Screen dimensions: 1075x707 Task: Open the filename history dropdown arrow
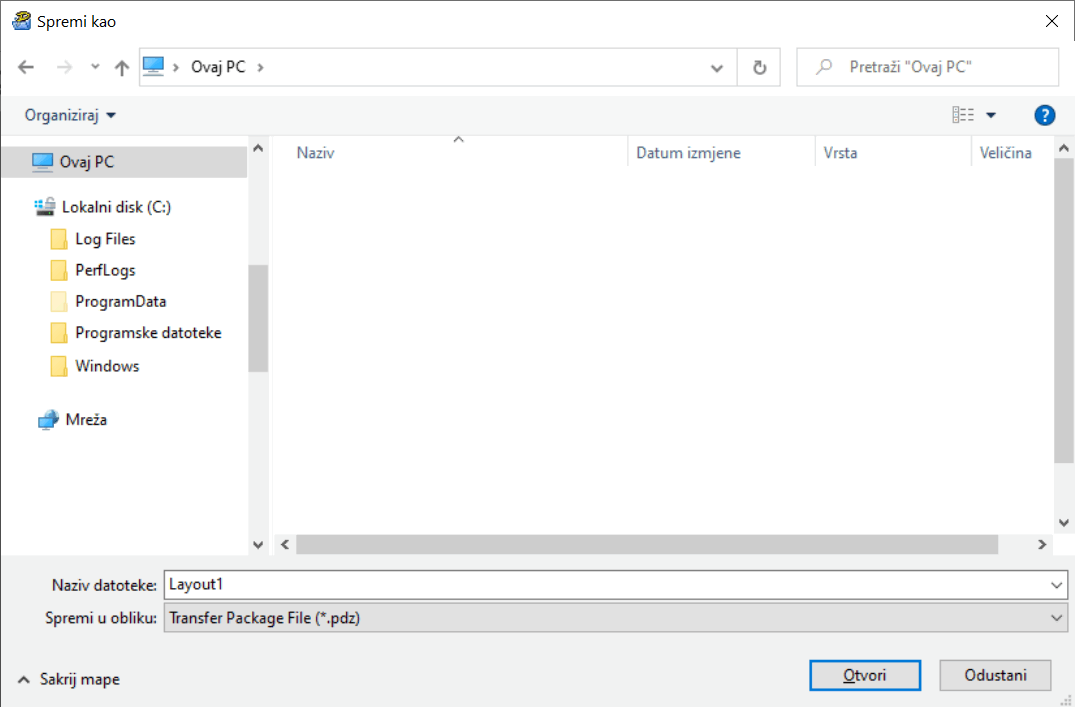(x=1056, y=585)
